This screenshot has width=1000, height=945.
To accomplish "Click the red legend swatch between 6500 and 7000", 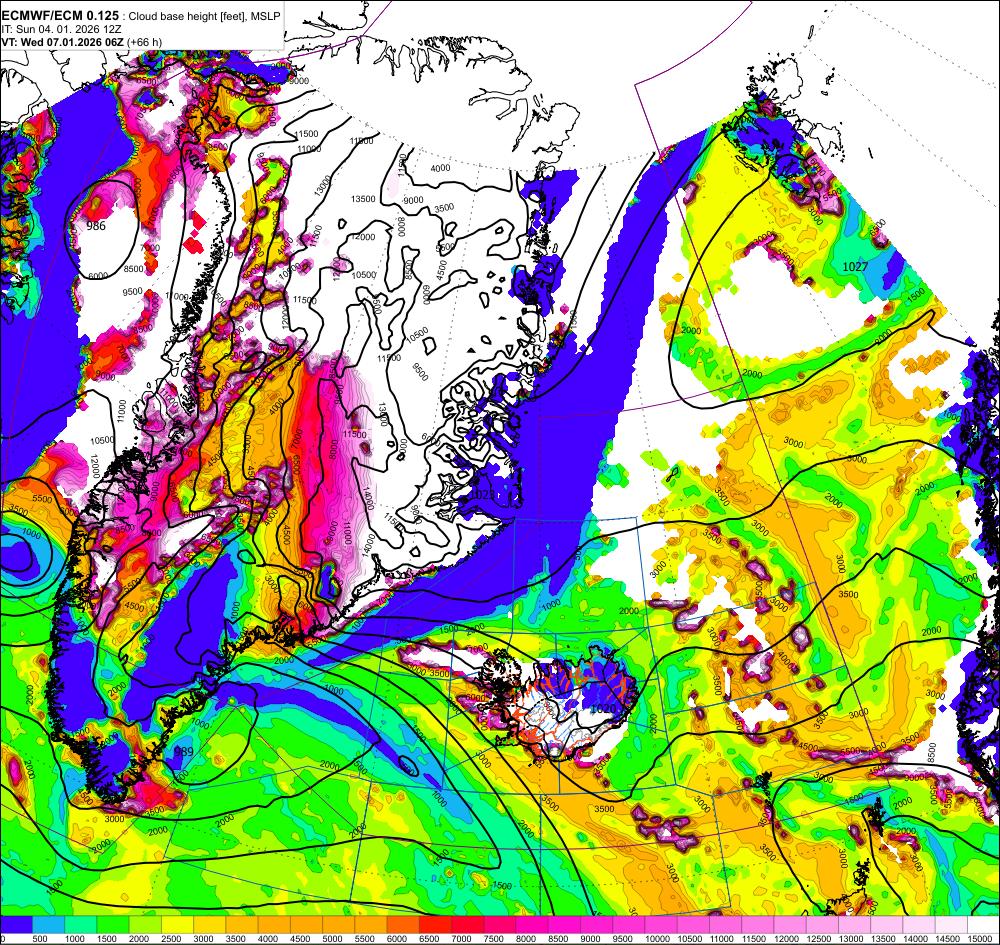I will pos(435,924).
